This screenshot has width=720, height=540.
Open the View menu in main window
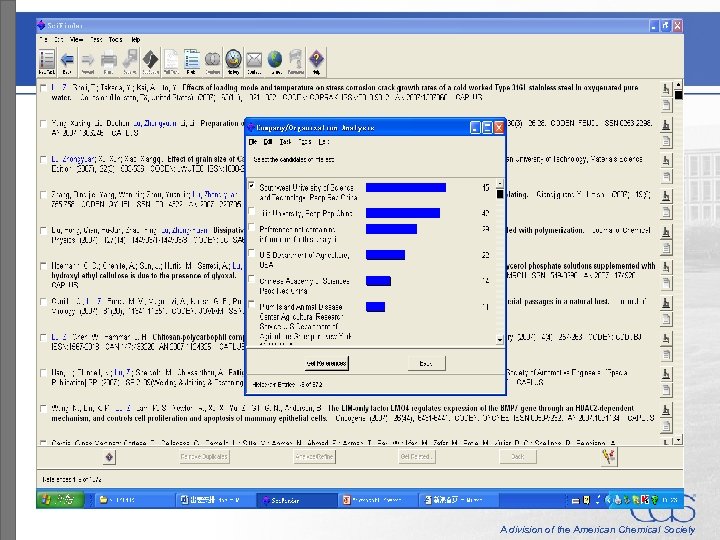(x=76, y=40)
